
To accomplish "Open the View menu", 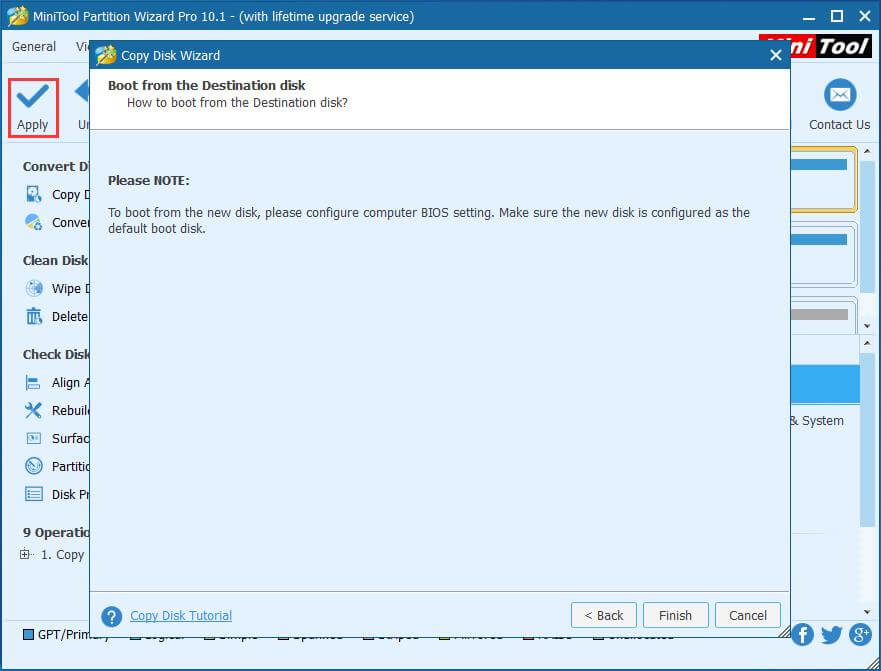I will (83, 46).
